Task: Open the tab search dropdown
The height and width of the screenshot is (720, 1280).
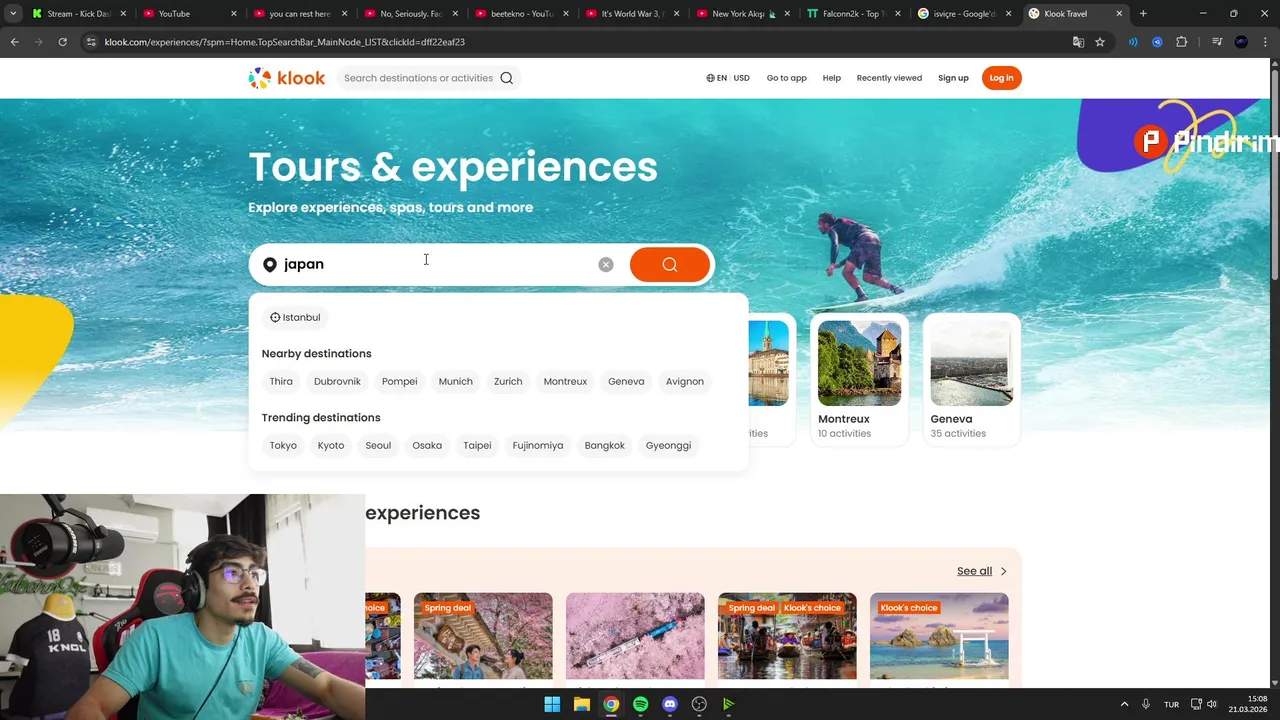Action: 12,14
